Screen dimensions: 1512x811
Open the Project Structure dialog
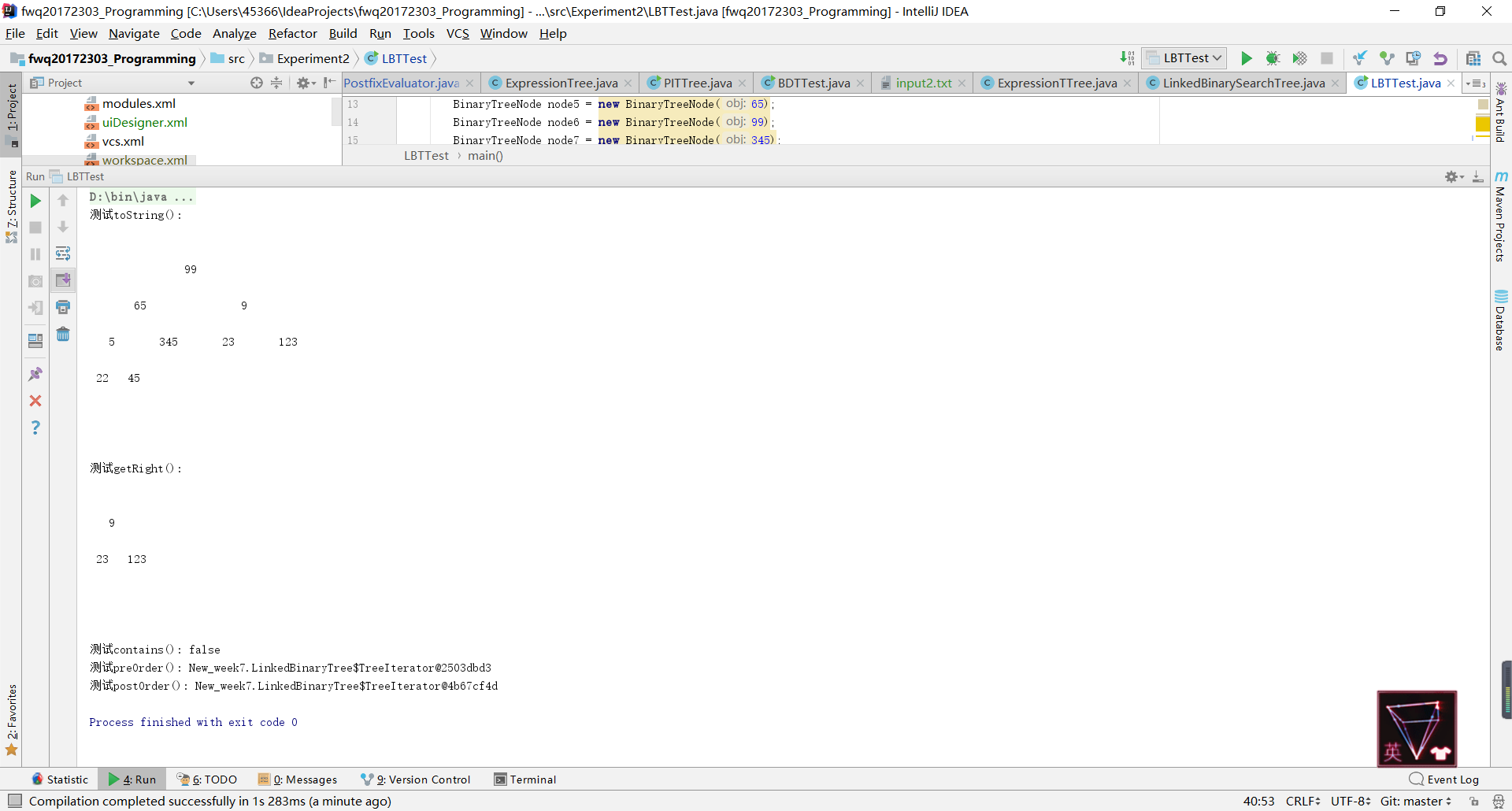(1473, 58)
